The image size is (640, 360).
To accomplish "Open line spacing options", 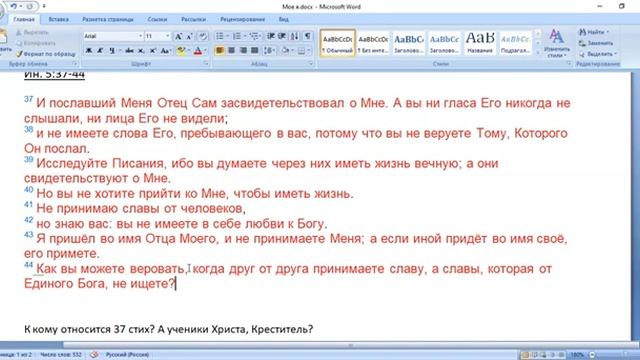I will tap(269, 51).
